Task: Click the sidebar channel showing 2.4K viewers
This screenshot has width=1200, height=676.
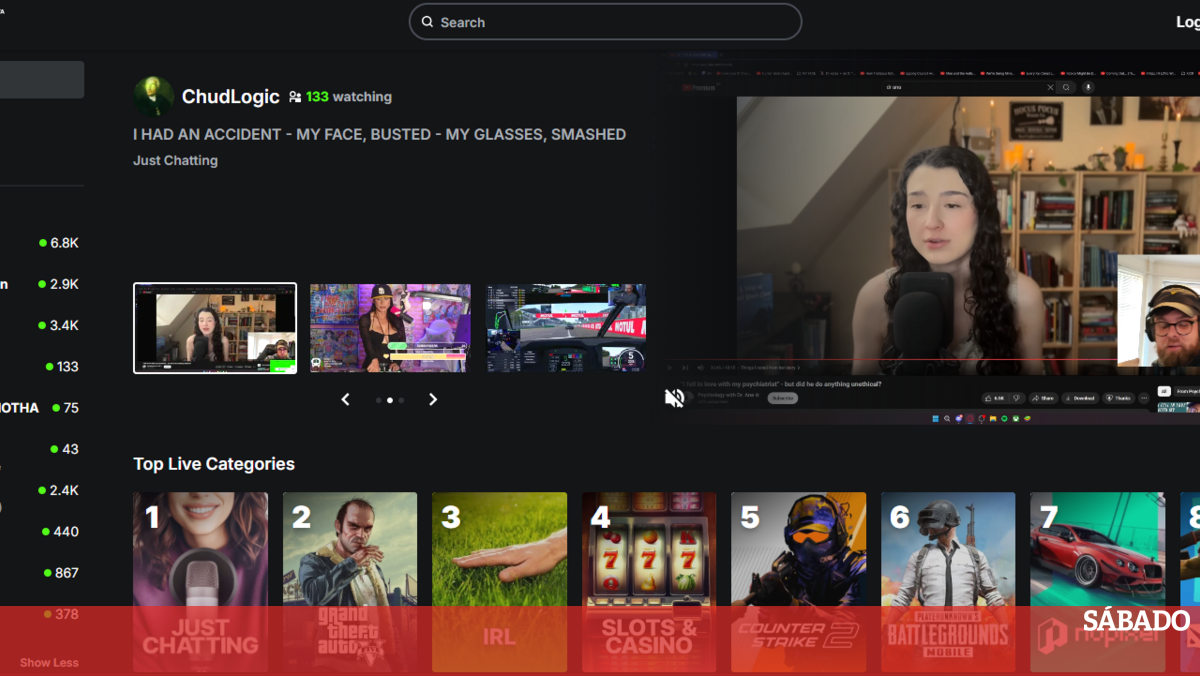Action: pos(42,490)
